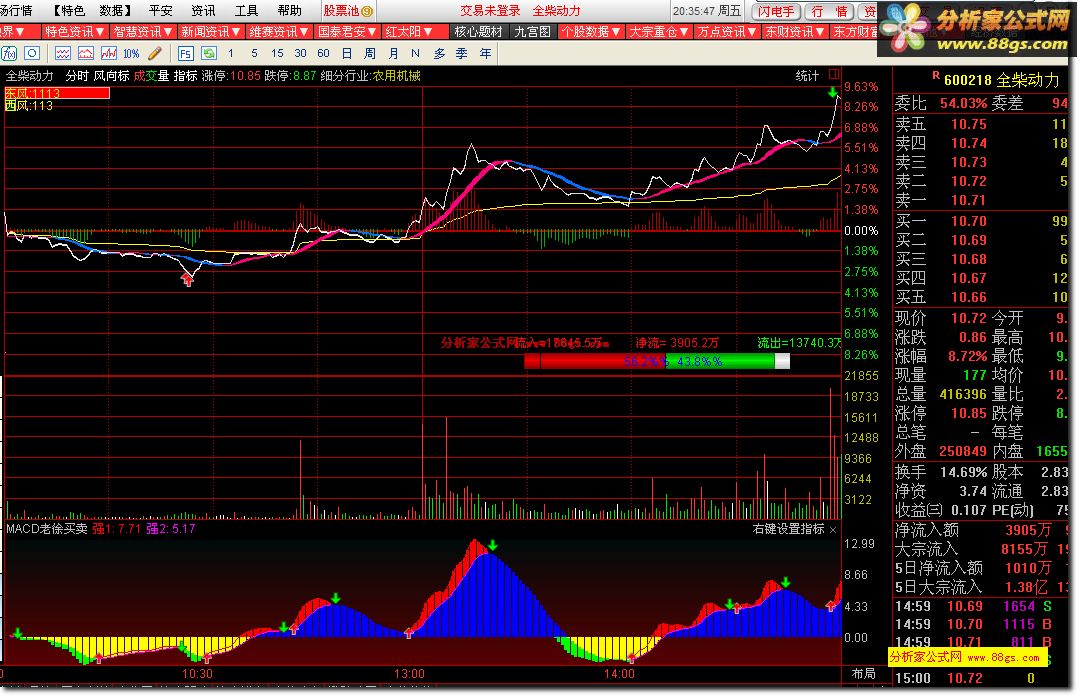Switch to quarterly 季 period
This screenshot has width=1079, height=696.
pyautogui.click(x=462, y=53)
